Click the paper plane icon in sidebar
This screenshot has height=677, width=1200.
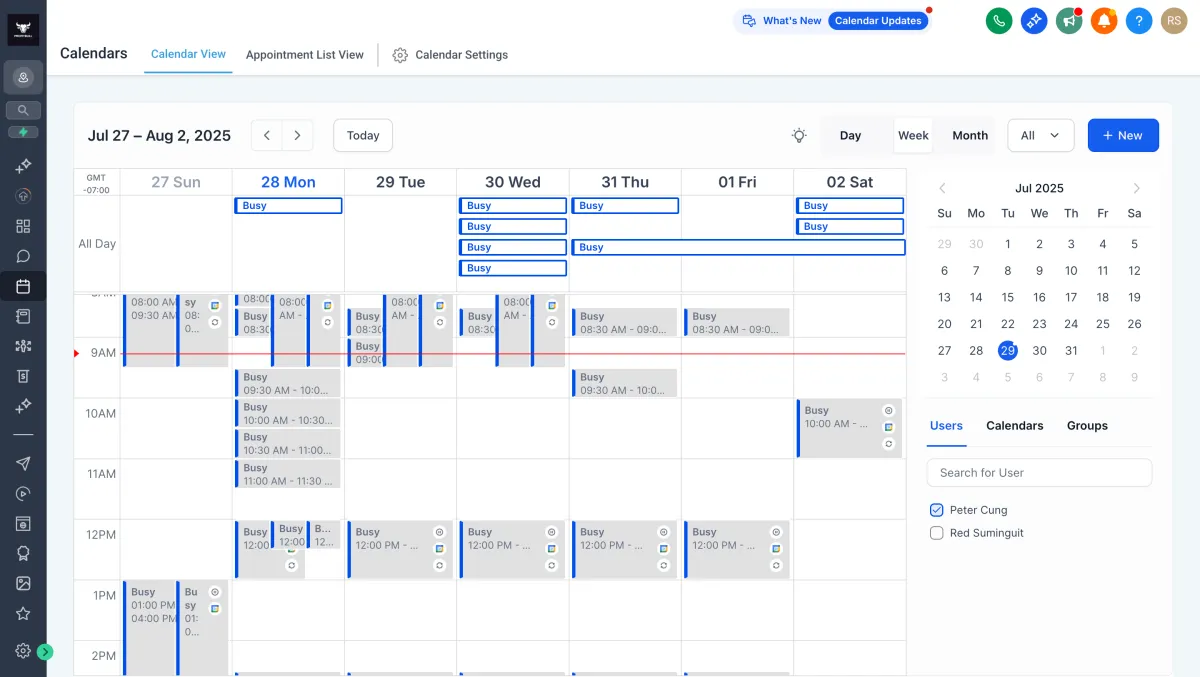pos(23,463)
